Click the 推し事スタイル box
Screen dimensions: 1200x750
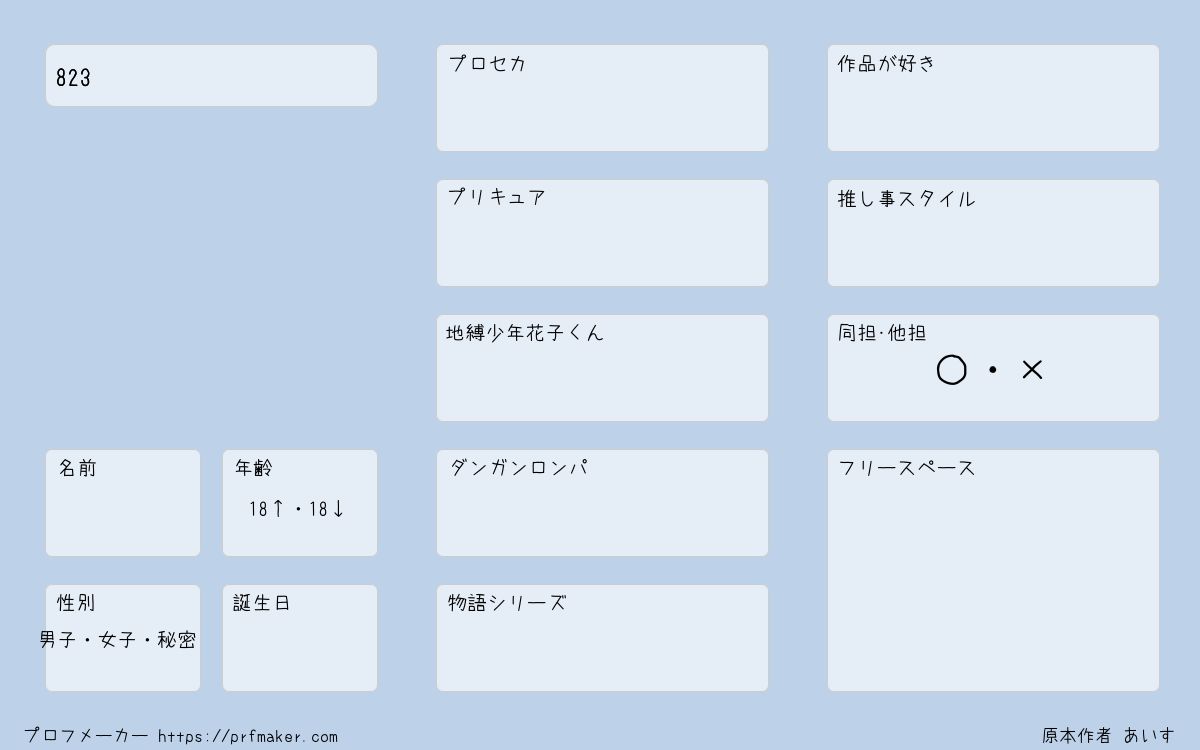(993, 233)
